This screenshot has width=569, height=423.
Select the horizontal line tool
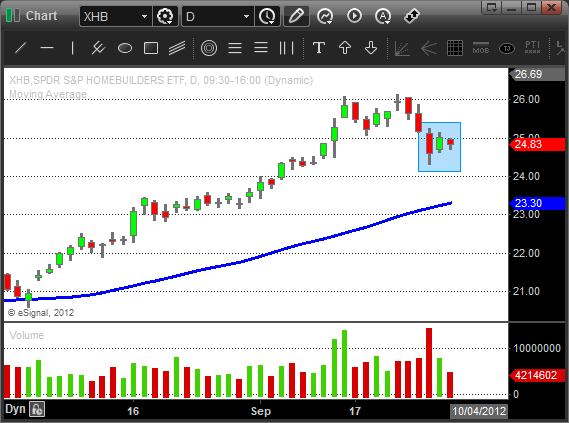point(47,48)
